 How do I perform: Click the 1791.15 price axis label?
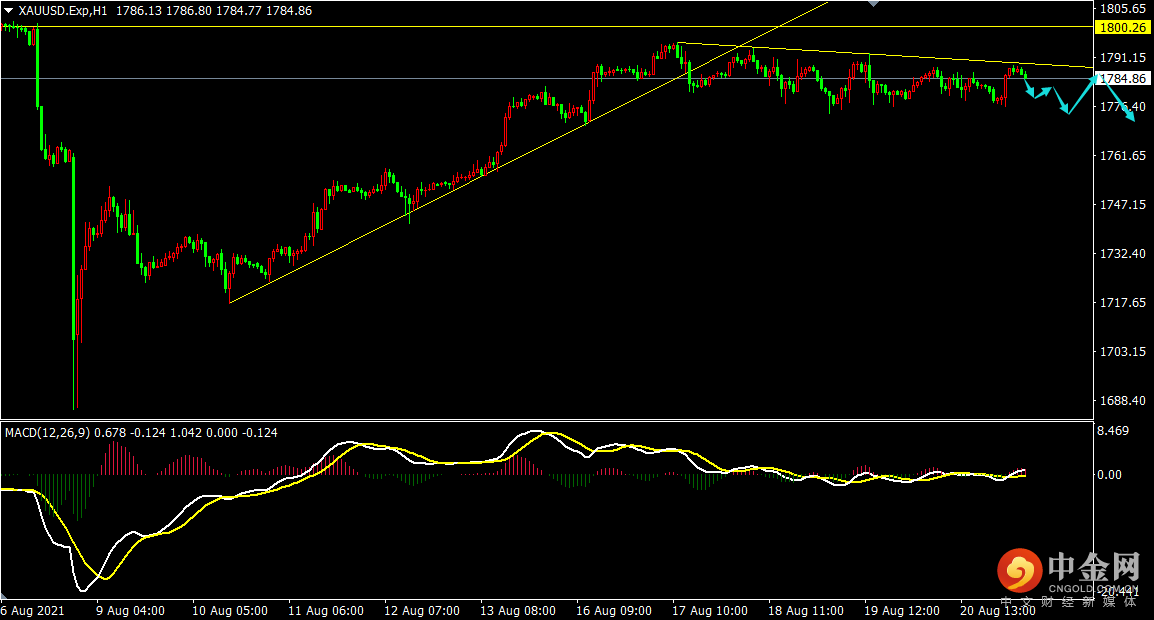pyautogui.click(x=1122, y=57)
